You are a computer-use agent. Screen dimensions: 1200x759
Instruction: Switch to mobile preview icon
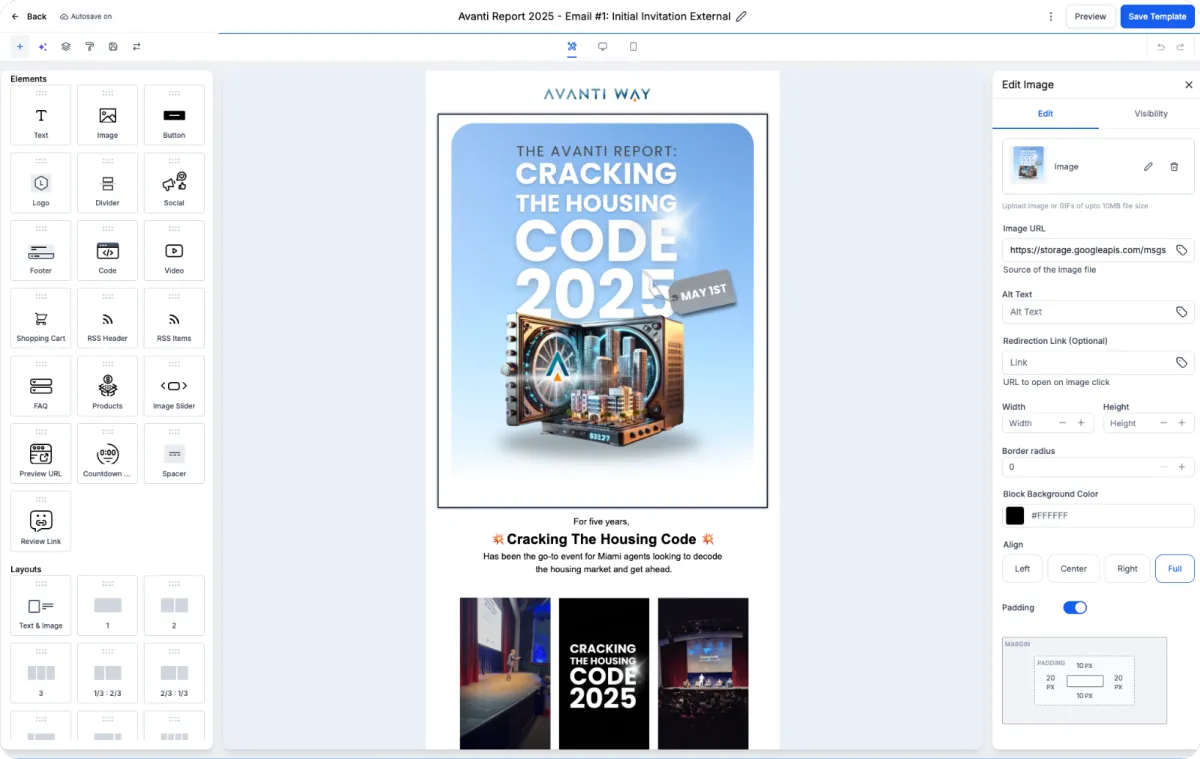(x=633, y=47)
